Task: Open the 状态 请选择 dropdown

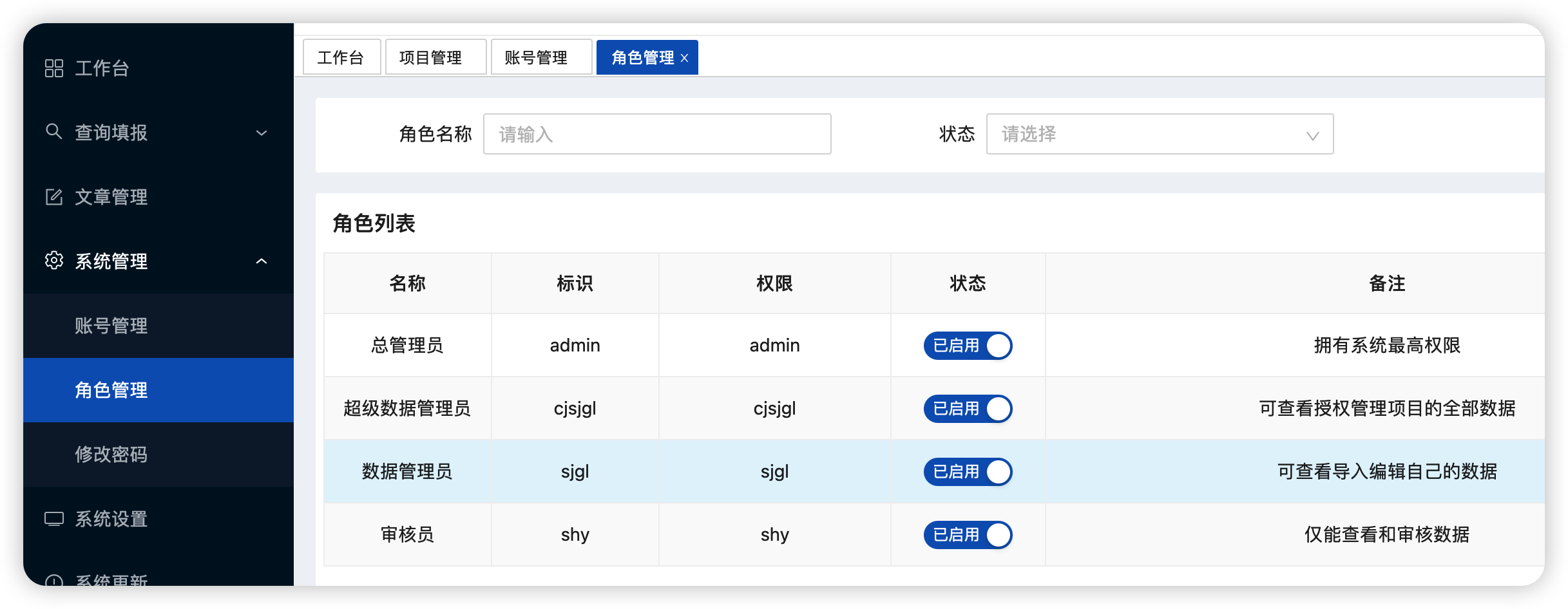Action: pos(1160,134)
